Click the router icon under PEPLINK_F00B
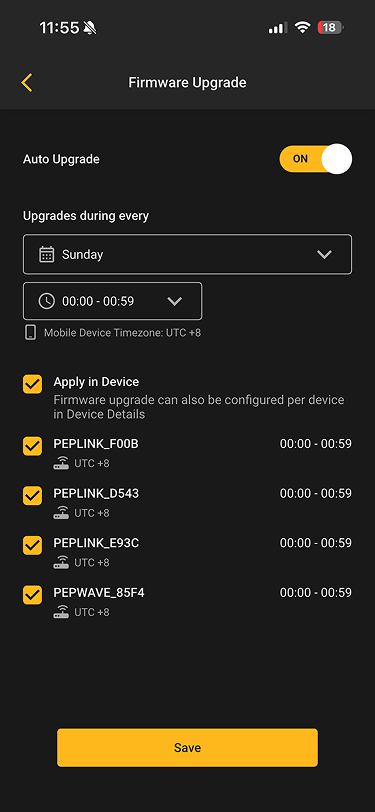375x812 pixels. 61,463
